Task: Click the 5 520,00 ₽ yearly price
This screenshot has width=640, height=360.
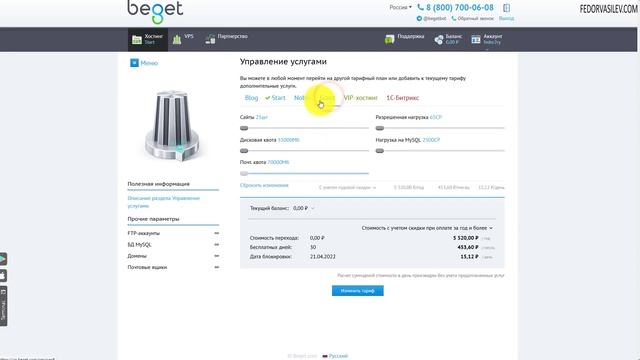Action: pos(465,238)
